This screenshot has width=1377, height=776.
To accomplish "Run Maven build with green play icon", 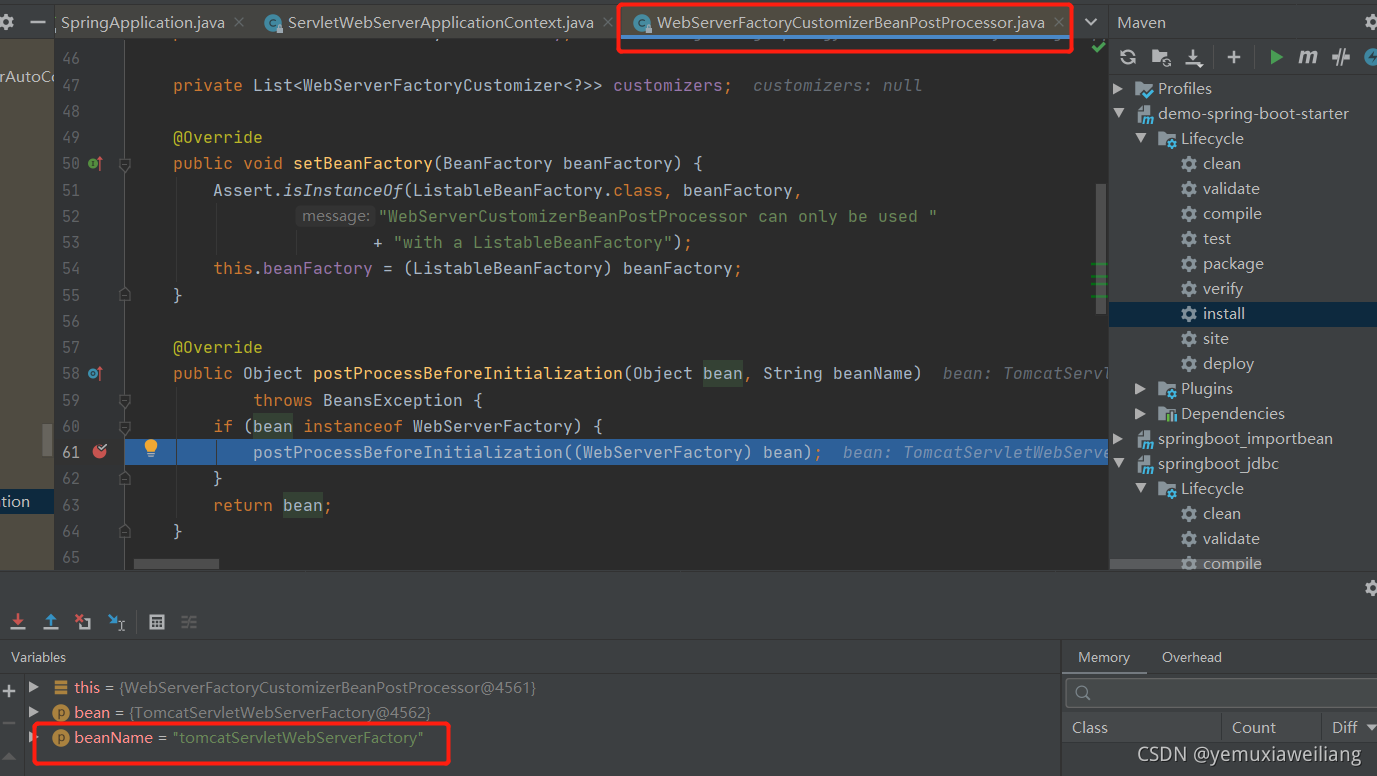I will 1276,57.
